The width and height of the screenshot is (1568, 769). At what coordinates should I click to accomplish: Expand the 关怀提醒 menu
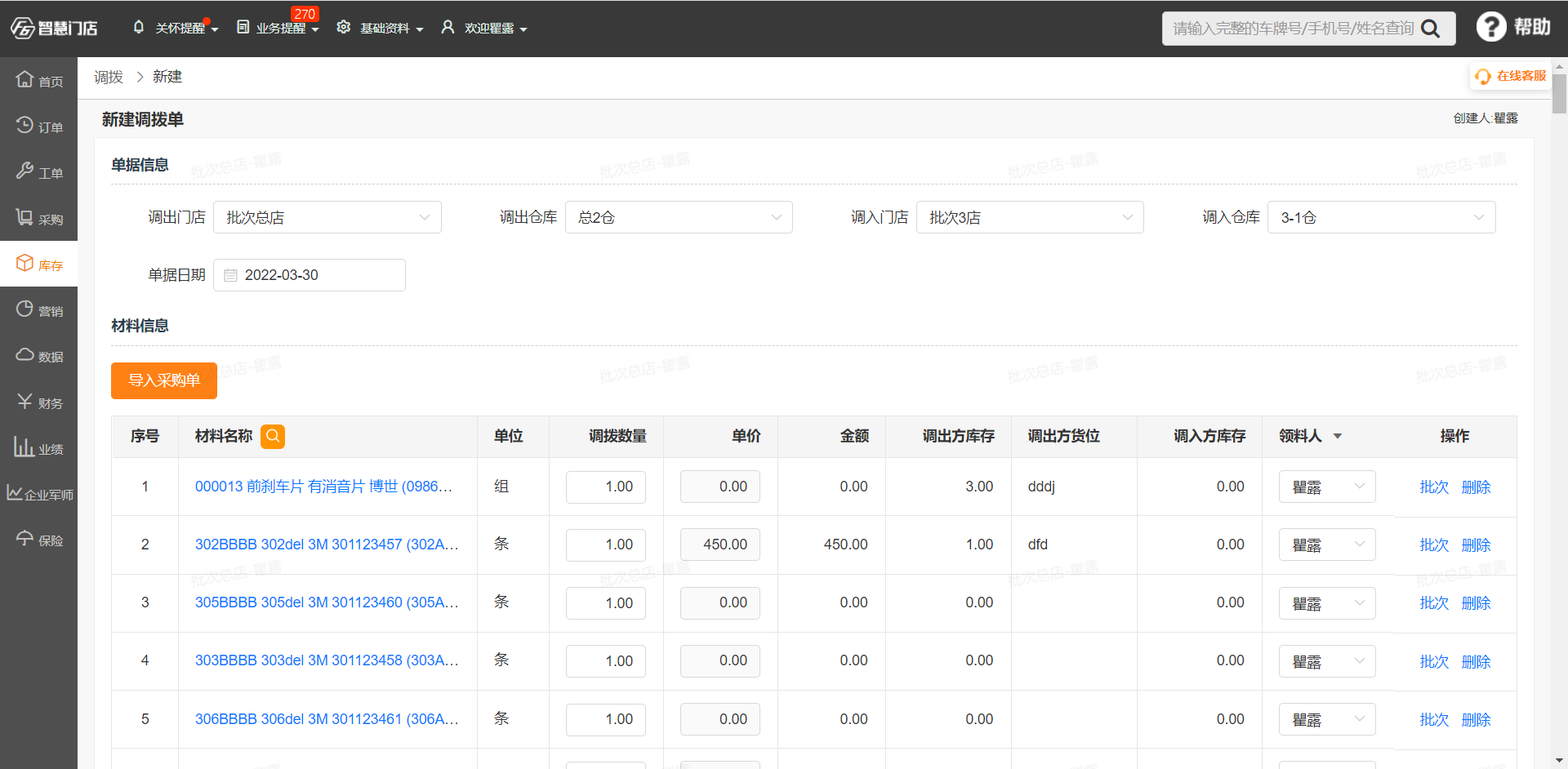pyautogui.click(x=175, y=28)
